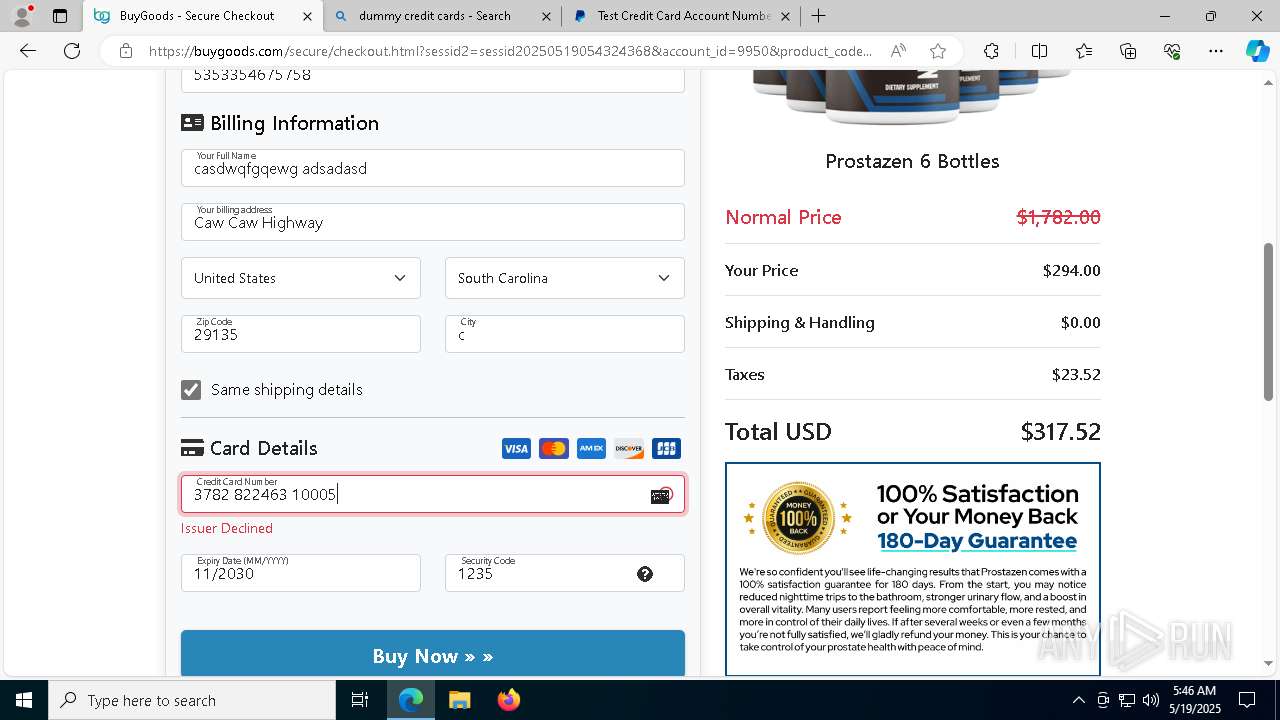Click the Expiry Date field
1280x720 pixels.
click(x=301, y=573)
